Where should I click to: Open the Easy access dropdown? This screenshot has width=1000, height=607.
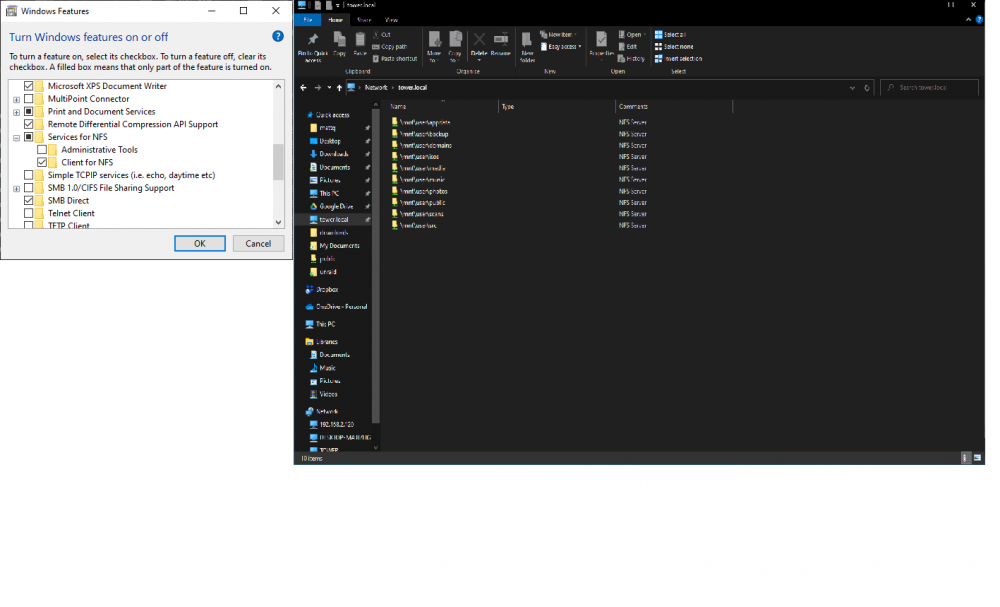tap(561, 47)
